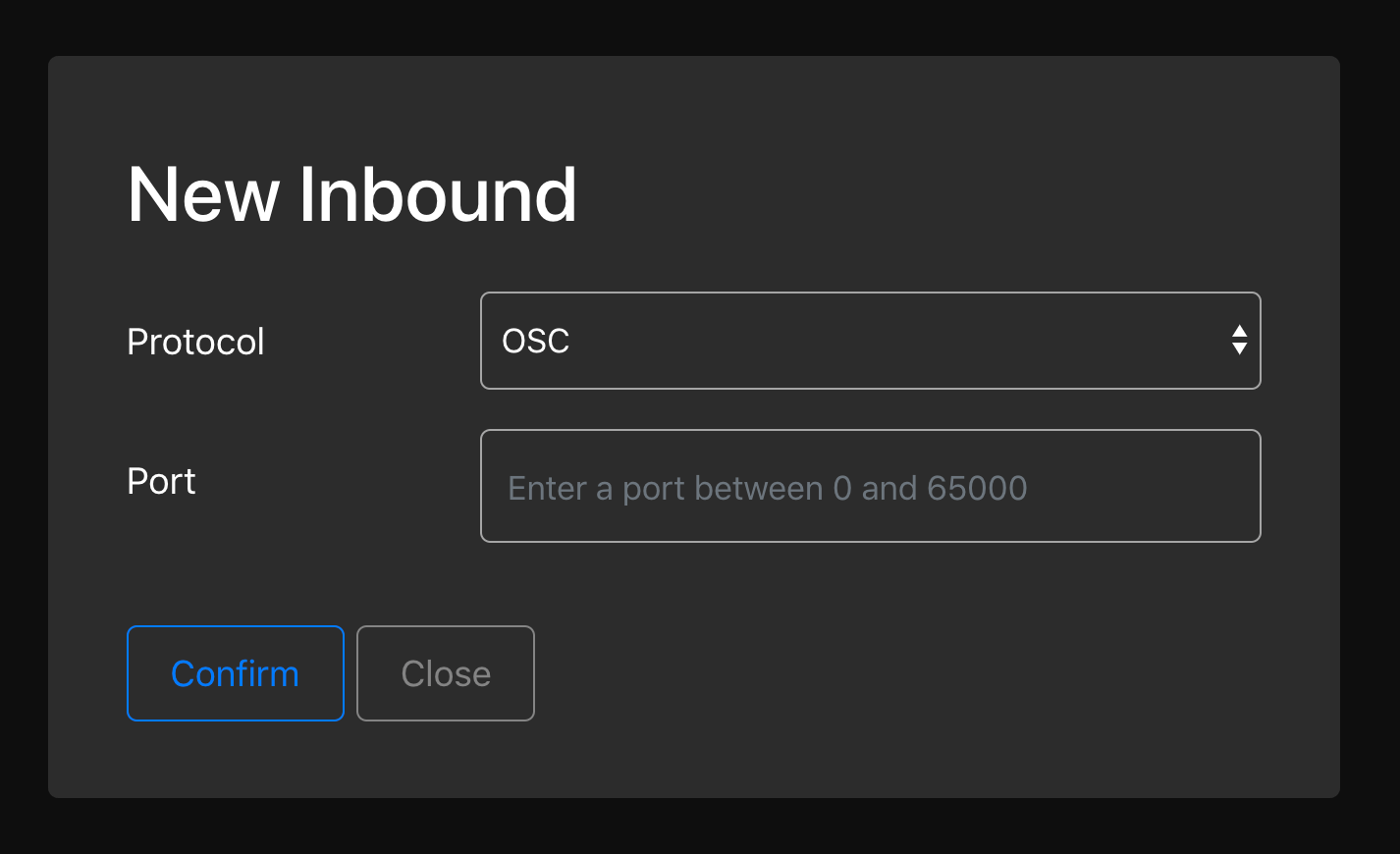The width and height of the screenshot is (1400, 854).
Task: Click the empty dialog area beside Close
Action: [x=884, y=673]
